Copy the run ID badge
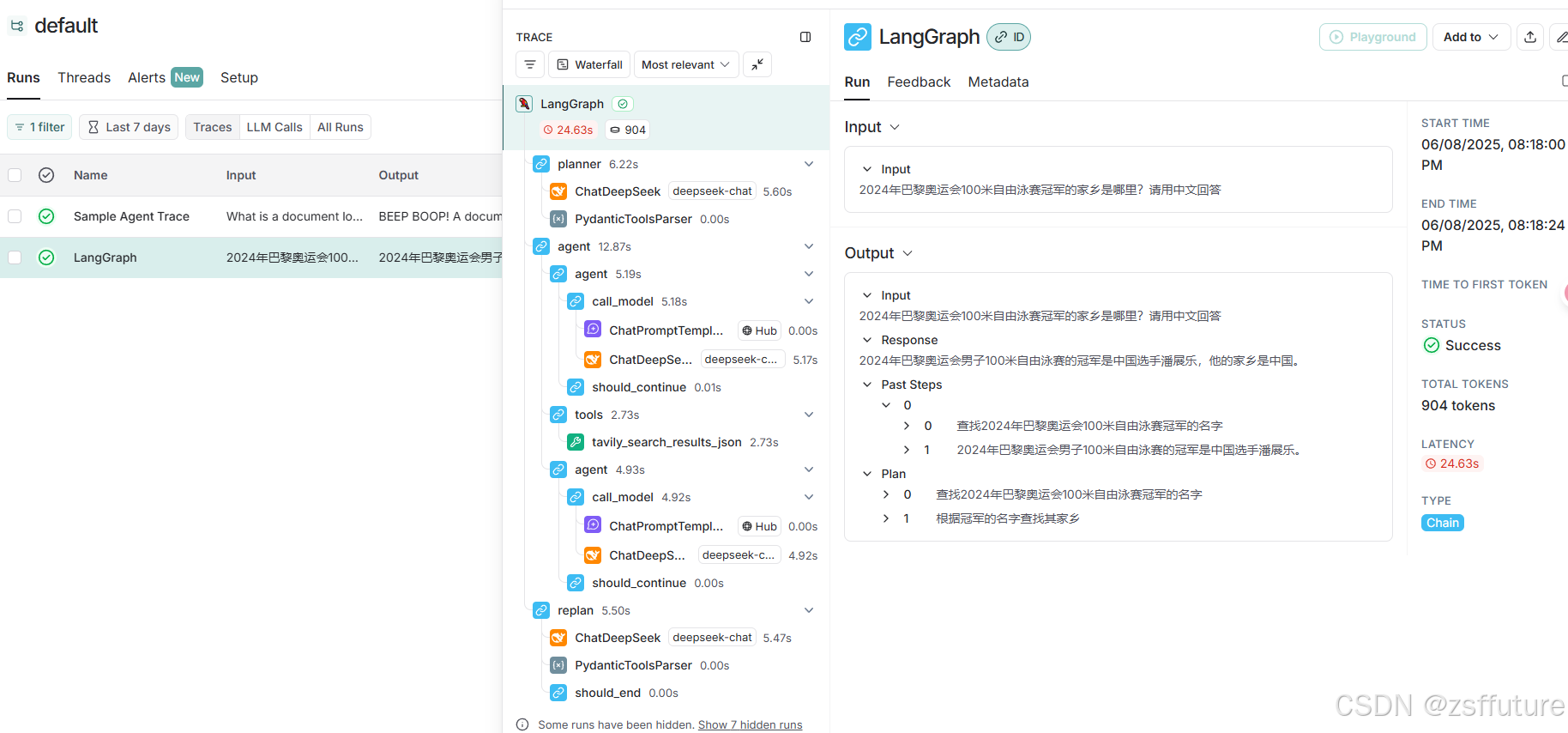Image resolution: width=1568 pixels, height=733 pixels. tap(1009, 37)
